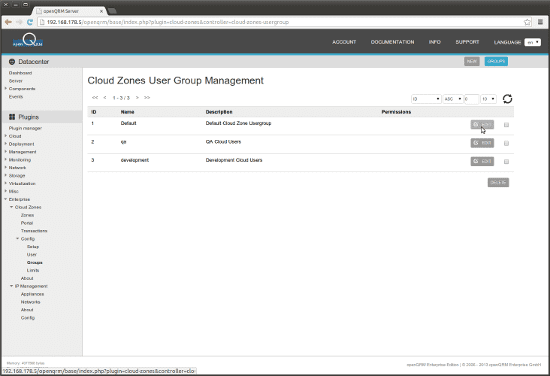This screenshot has width=550, height=376.
Task: Go back with browser back arrow
Action: [x=8, y=22]
